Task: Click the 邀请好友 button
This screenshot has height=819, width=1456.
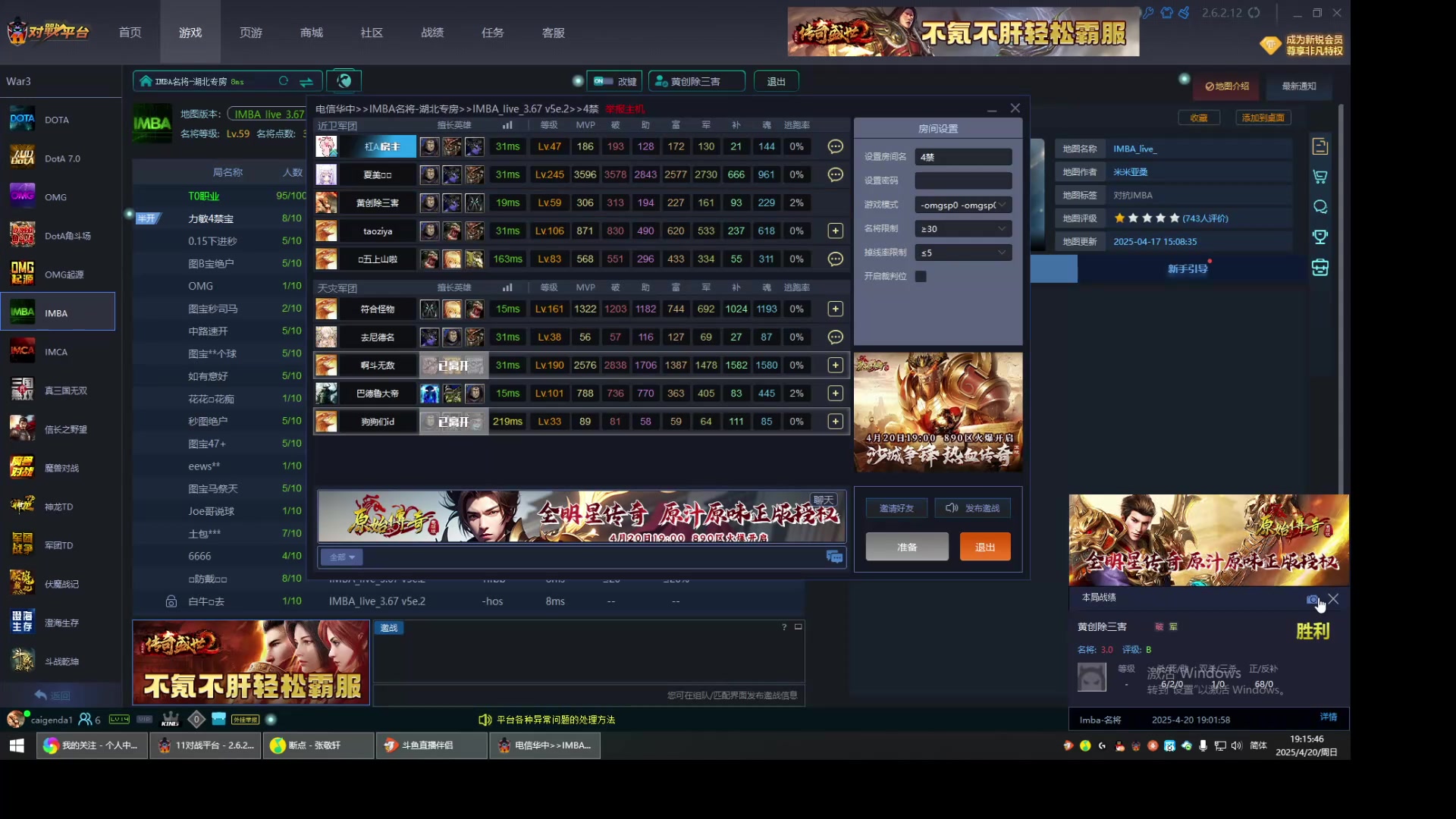Action: pyautogui.click(x=896, y=508)
